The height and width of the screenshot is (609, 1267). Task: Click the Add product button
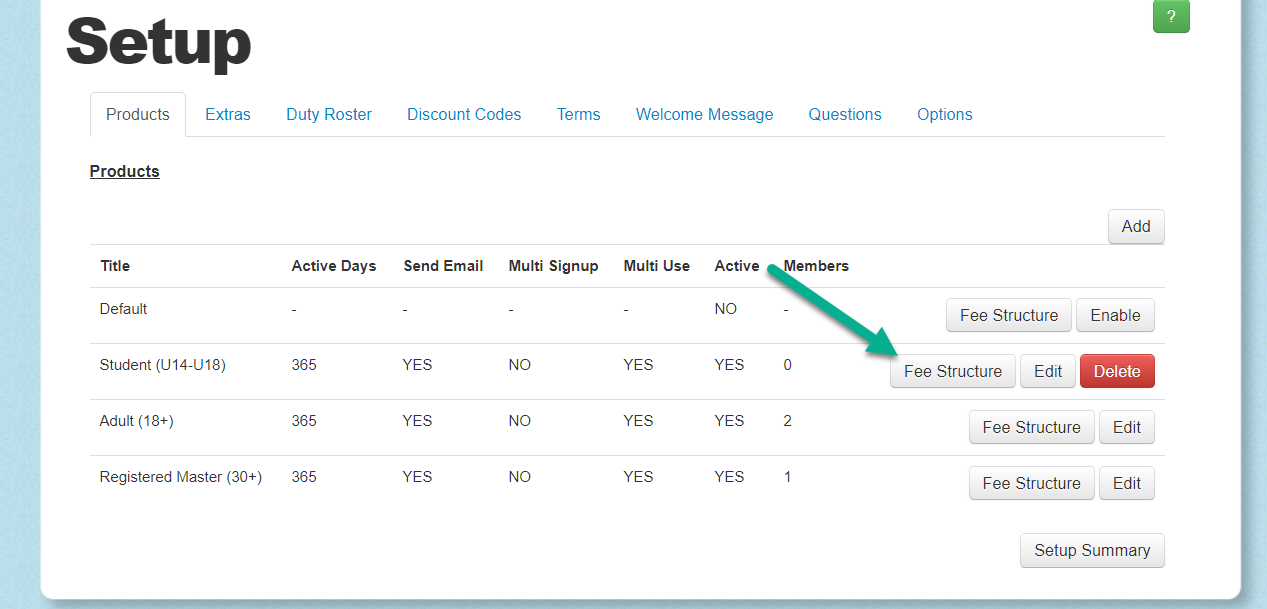point(1136,226)
